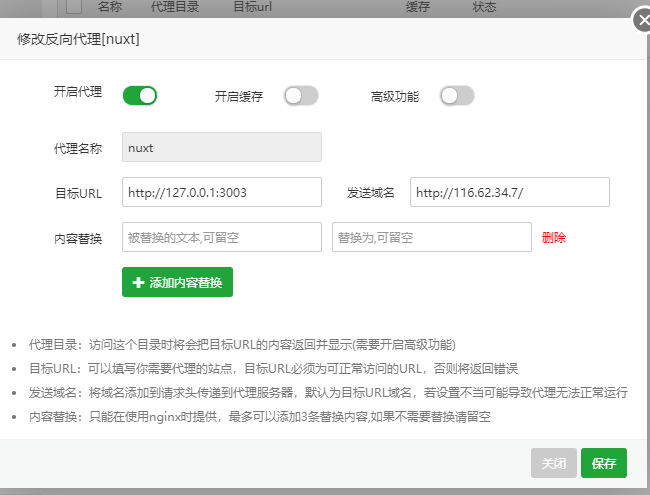Image resolution: width=650 pixels, height=495 pixels.
Task: Click the help note starting with 目标URL:
Action: [x=273, y=369]
